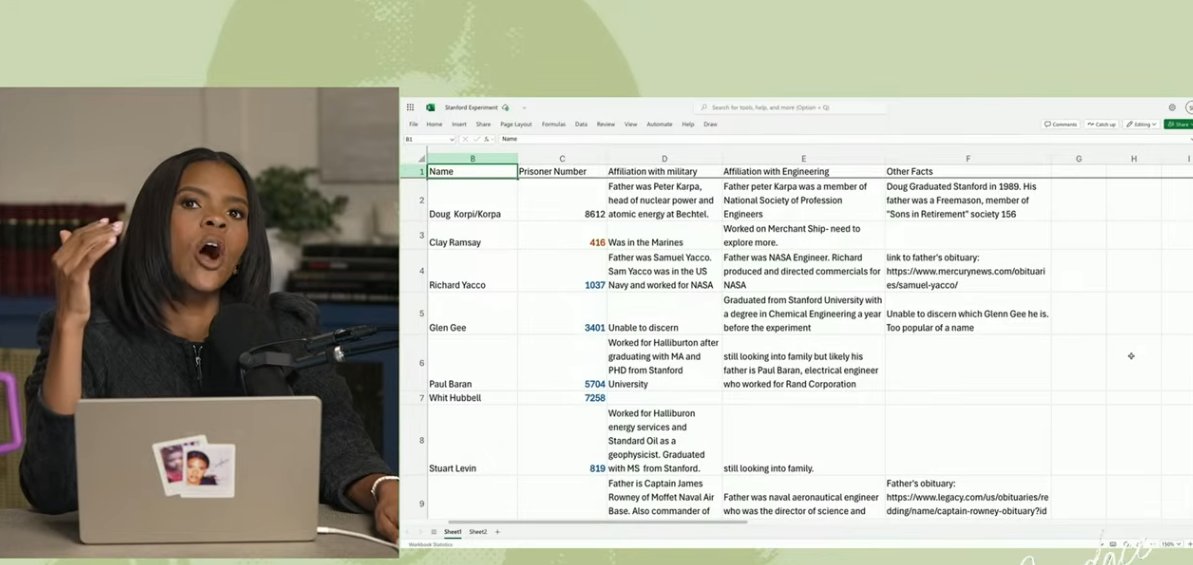This screenshot has height=565, width=1193.
Task: Click the select-all corner triangle
Action: [422, 158]
